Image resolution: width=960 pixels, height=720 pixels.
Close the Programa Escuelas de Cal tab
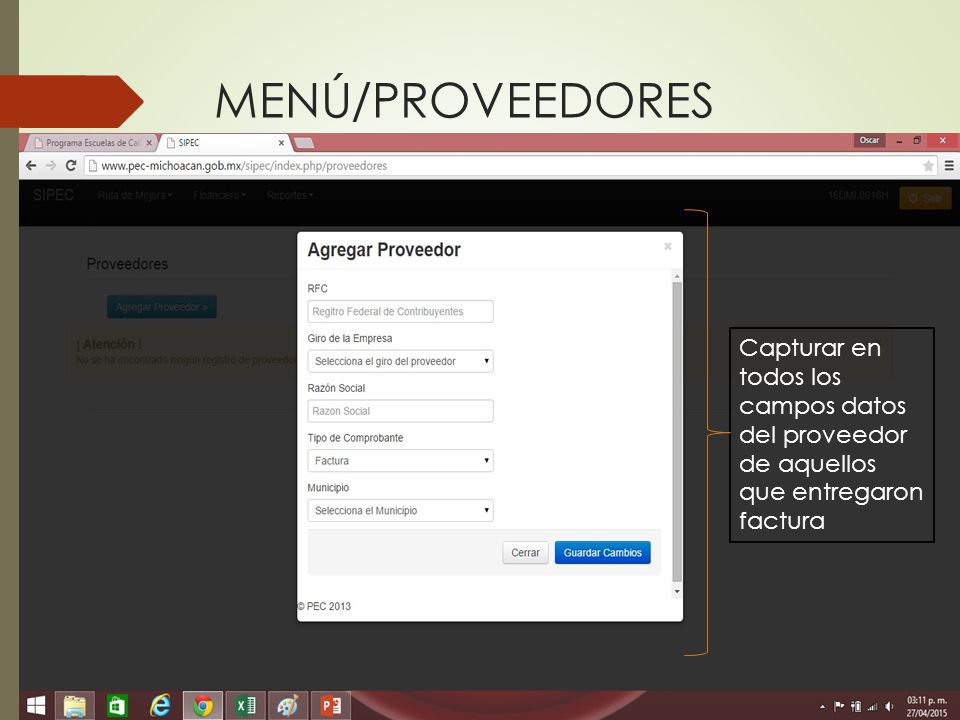pyautogui.click(x=149, y=143)
